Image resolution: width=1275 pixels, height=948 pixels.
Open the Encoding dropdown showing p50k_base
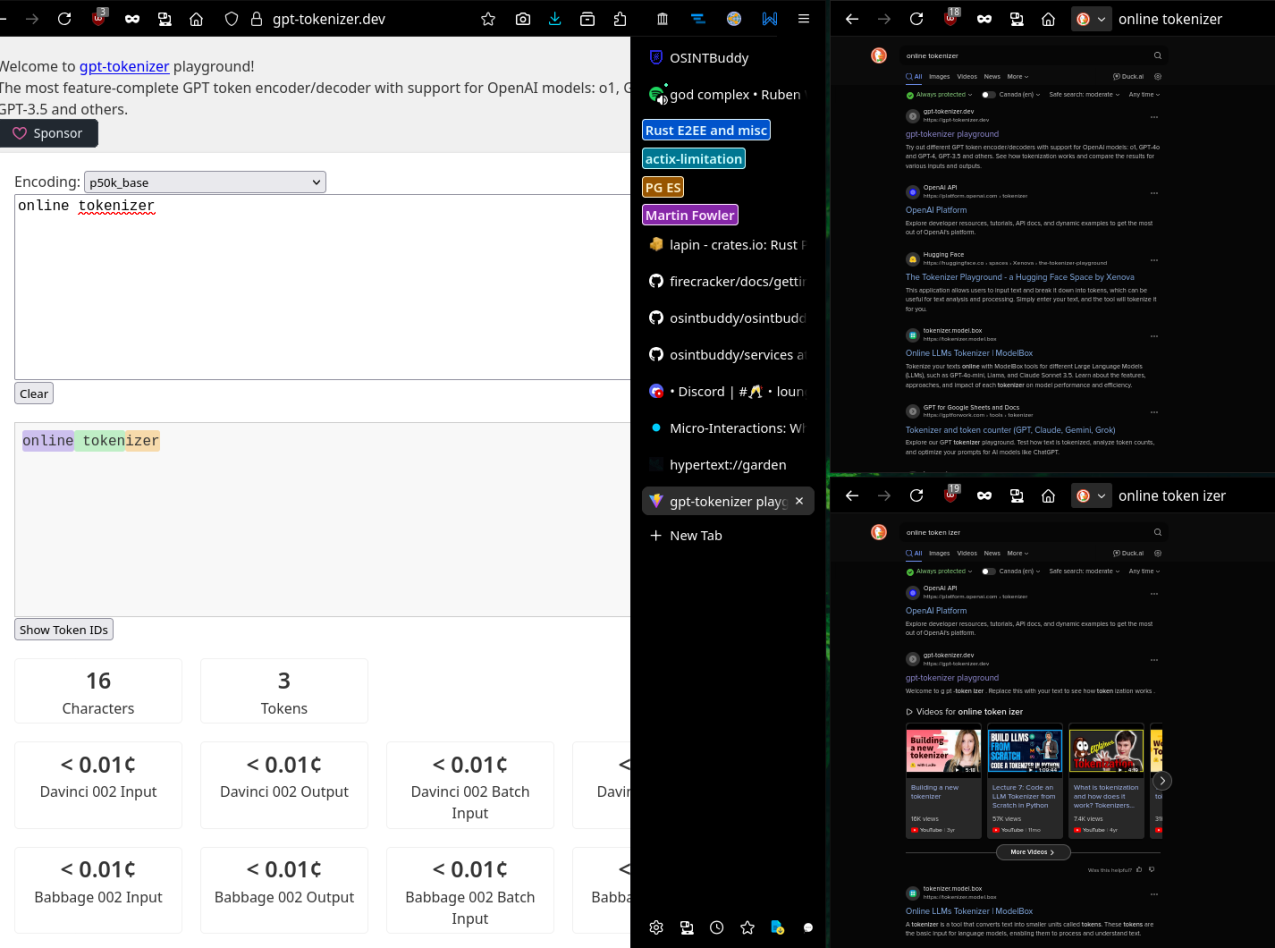(205, 182)
